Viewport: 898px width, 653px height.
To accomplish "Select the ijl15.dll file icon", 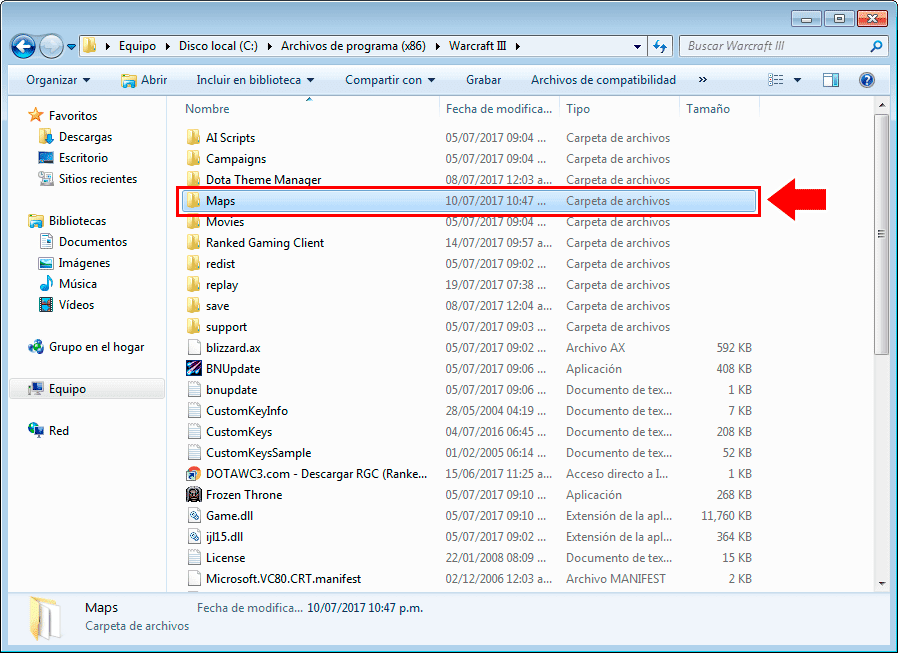I will tap(194, 537).
